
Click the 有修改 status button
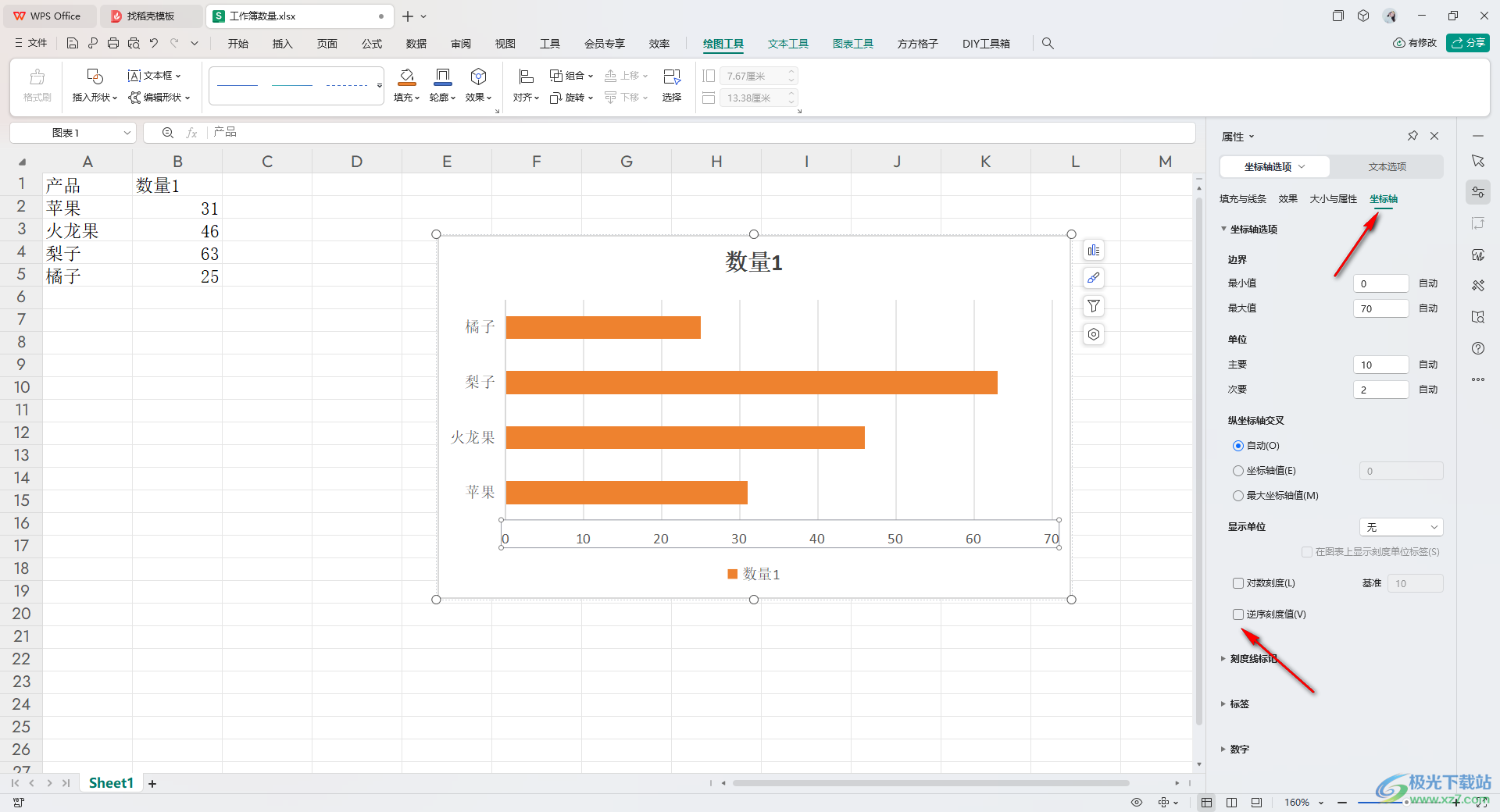pos(1415,43)
